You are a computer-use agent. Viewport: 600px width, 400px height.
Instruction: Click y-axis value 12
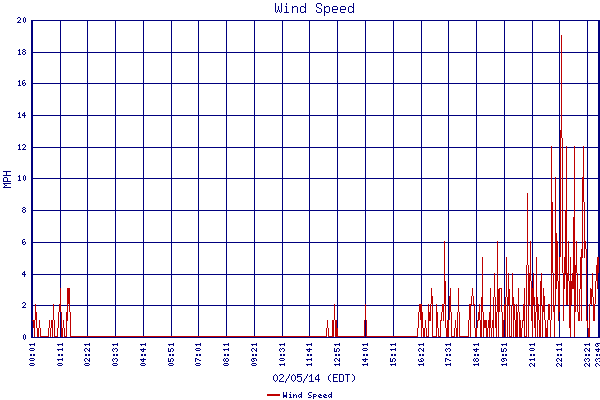click(x=22, y=147)
